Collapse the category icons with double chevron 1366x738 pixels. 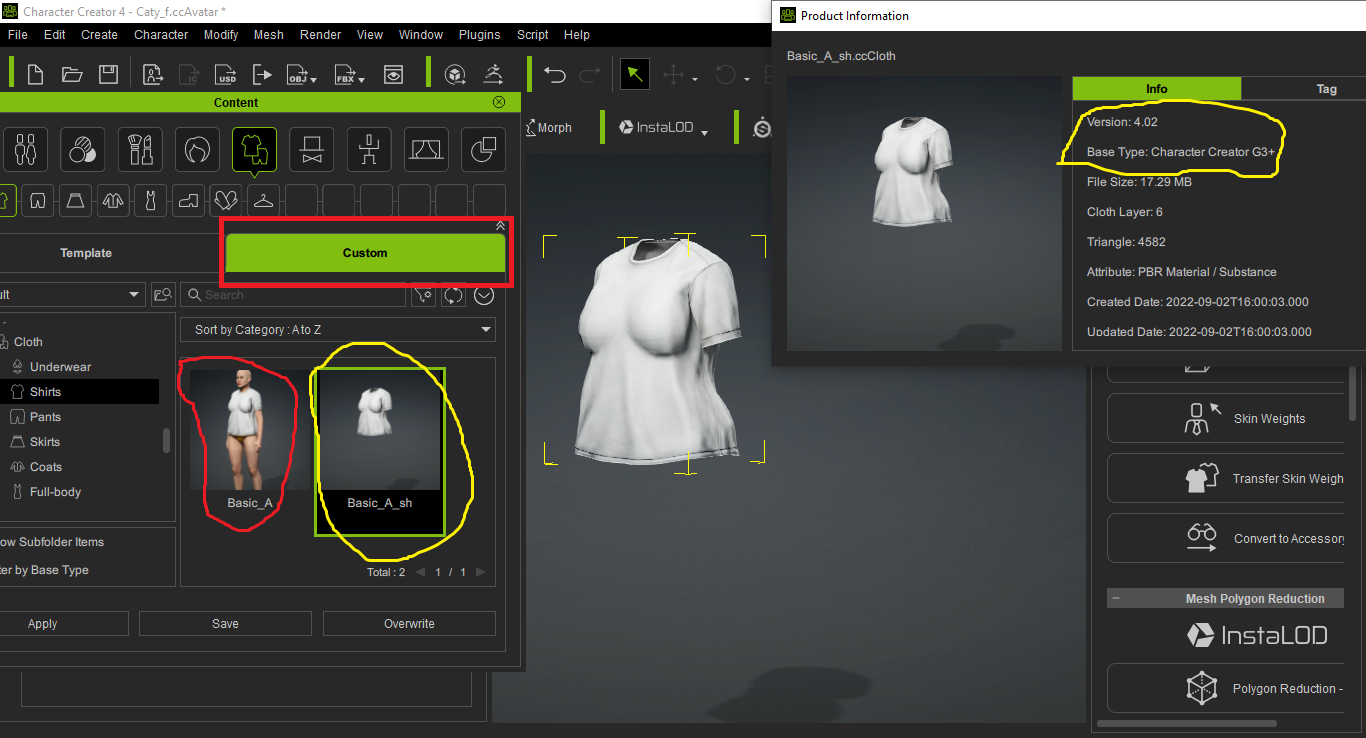pyautogui.click(x=500, y=226)
